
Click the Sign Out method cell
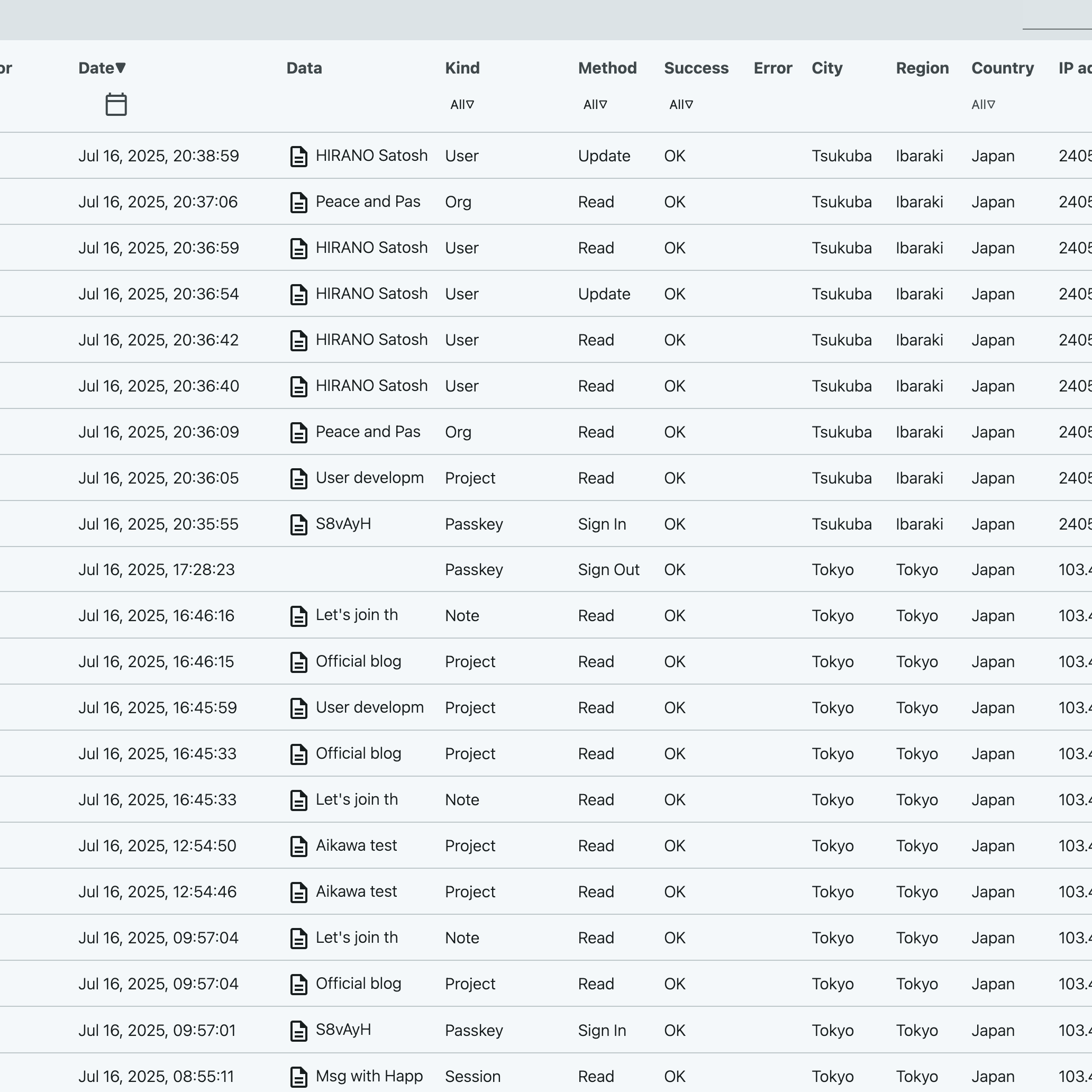(608, 570)
